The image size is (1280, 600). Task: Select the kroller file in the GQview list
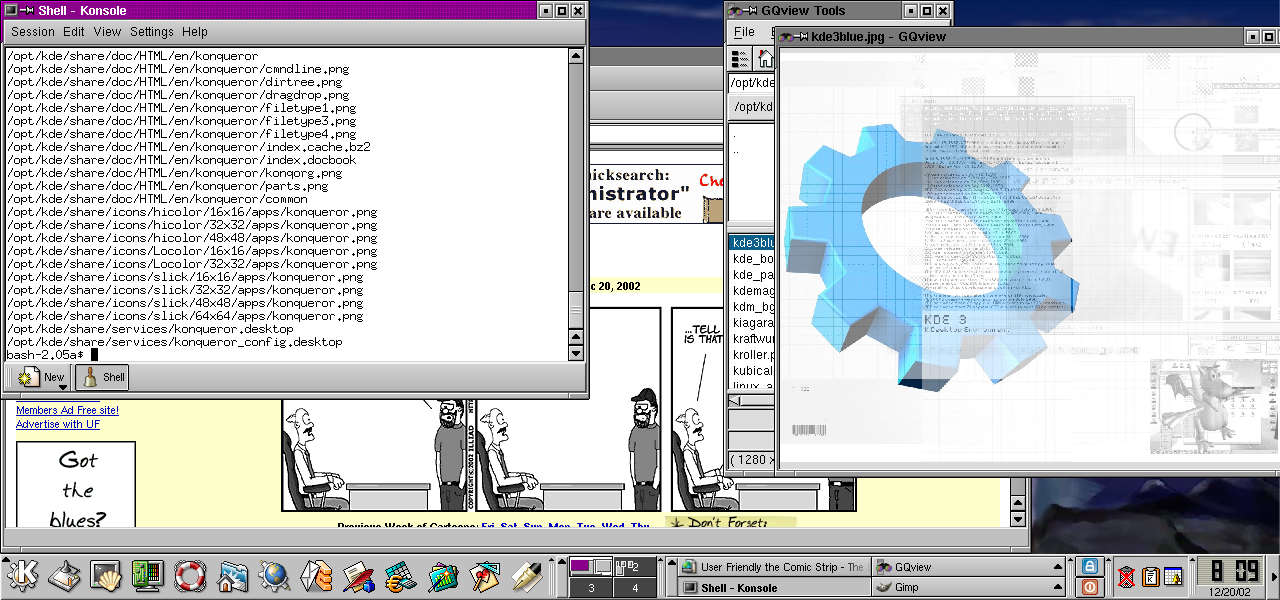tap(753, 354)
